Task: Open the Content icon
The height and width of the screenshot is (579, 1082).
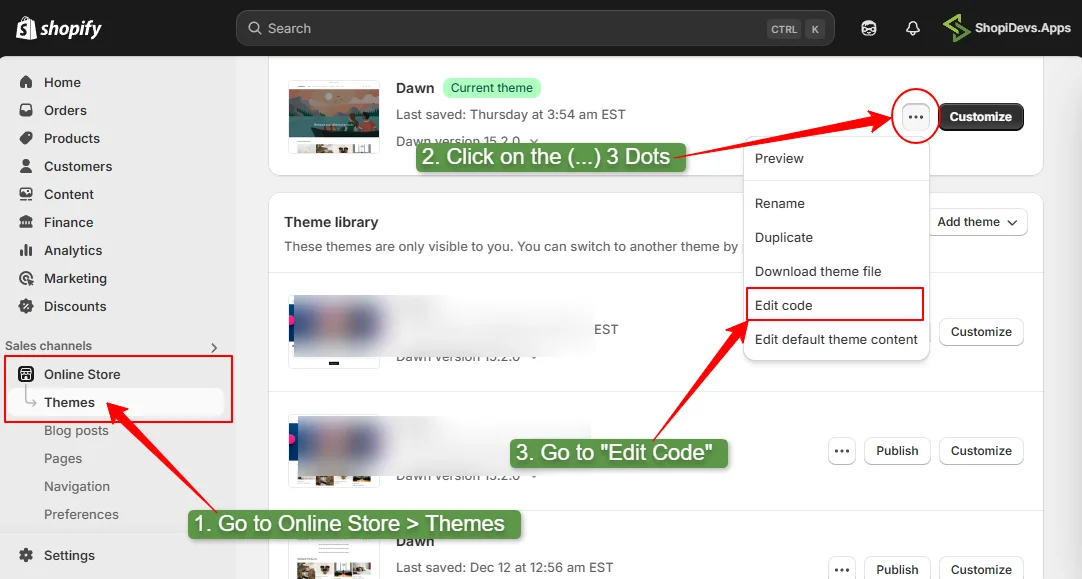Action: point(26,195)
